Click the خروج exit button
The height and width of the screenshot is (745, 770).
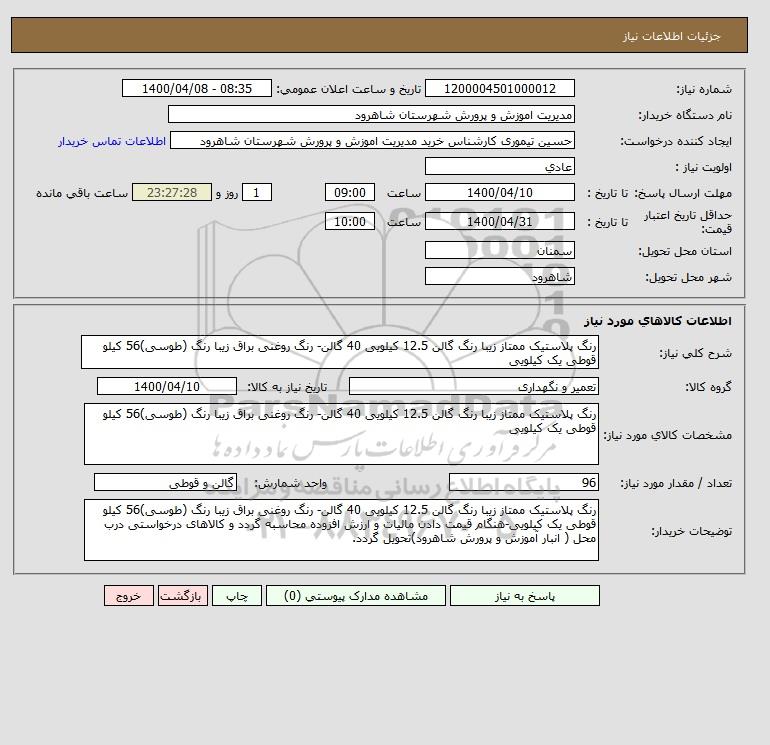(129, 595)
